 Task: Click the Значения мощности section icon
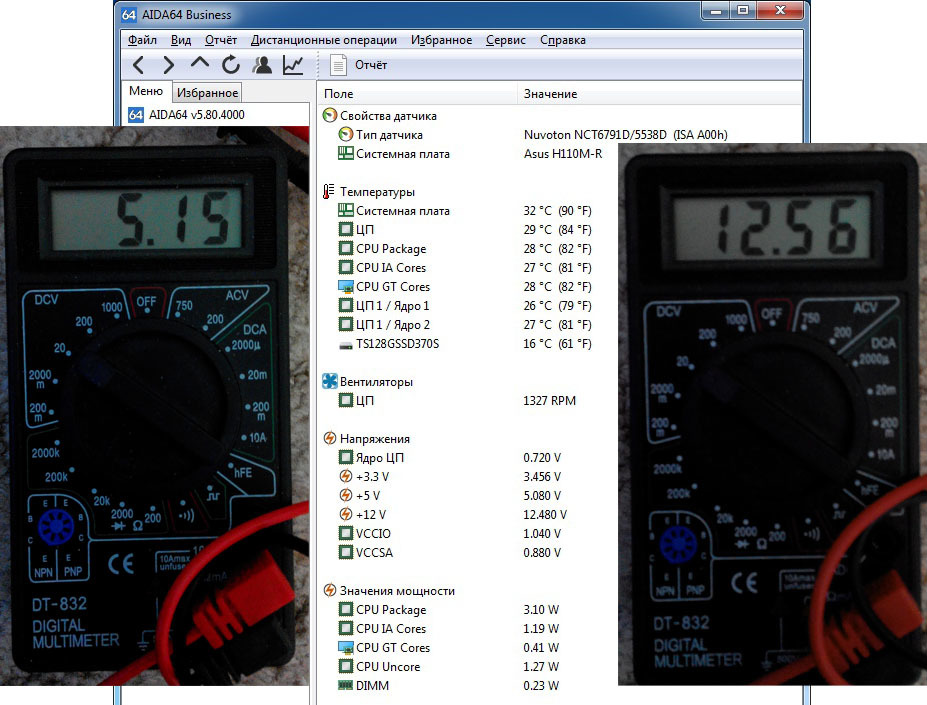[x=330, y=590]
